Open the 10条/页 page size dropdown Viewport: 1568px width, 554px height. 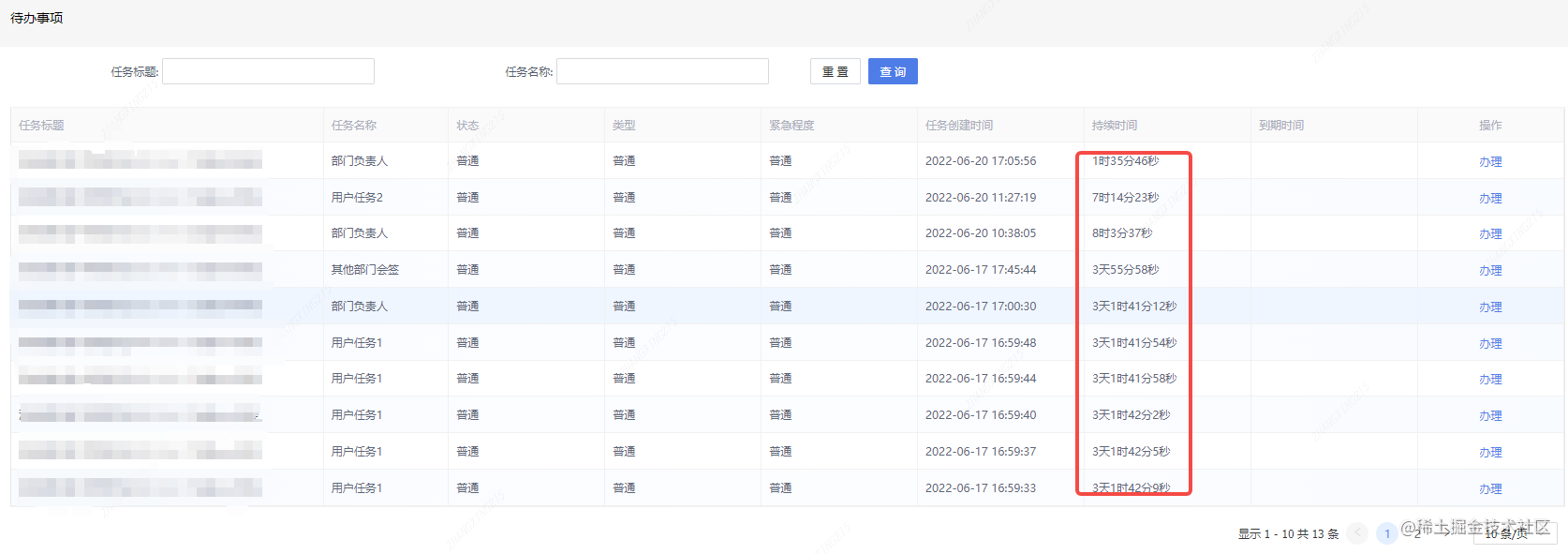tap(1515, 533)
